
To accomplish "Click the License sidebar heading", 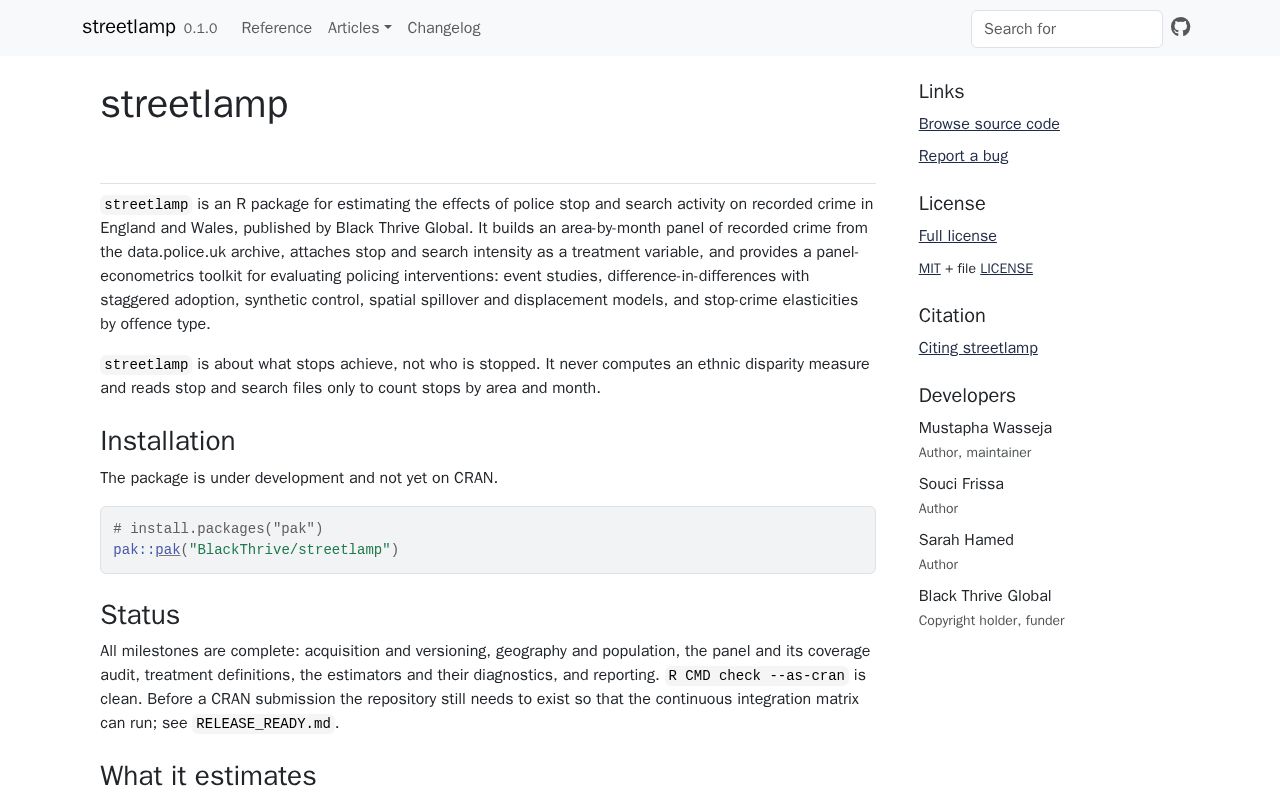I will click(x=952, y=204).
